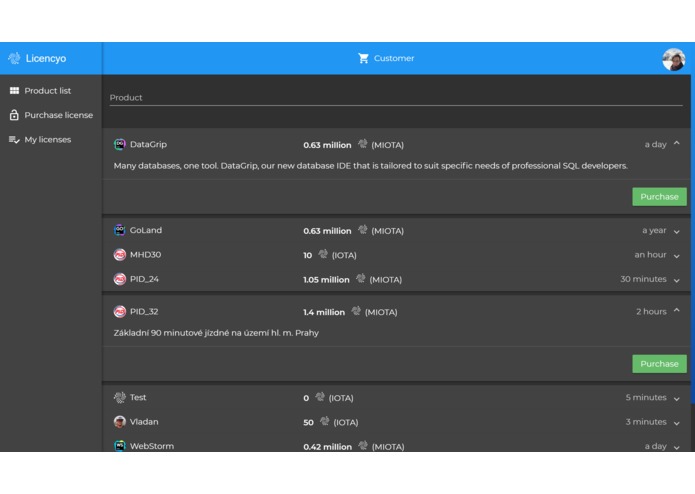Click the WebStorm product name
Viewport: 695px width, 494px height.
click(152, 446)
